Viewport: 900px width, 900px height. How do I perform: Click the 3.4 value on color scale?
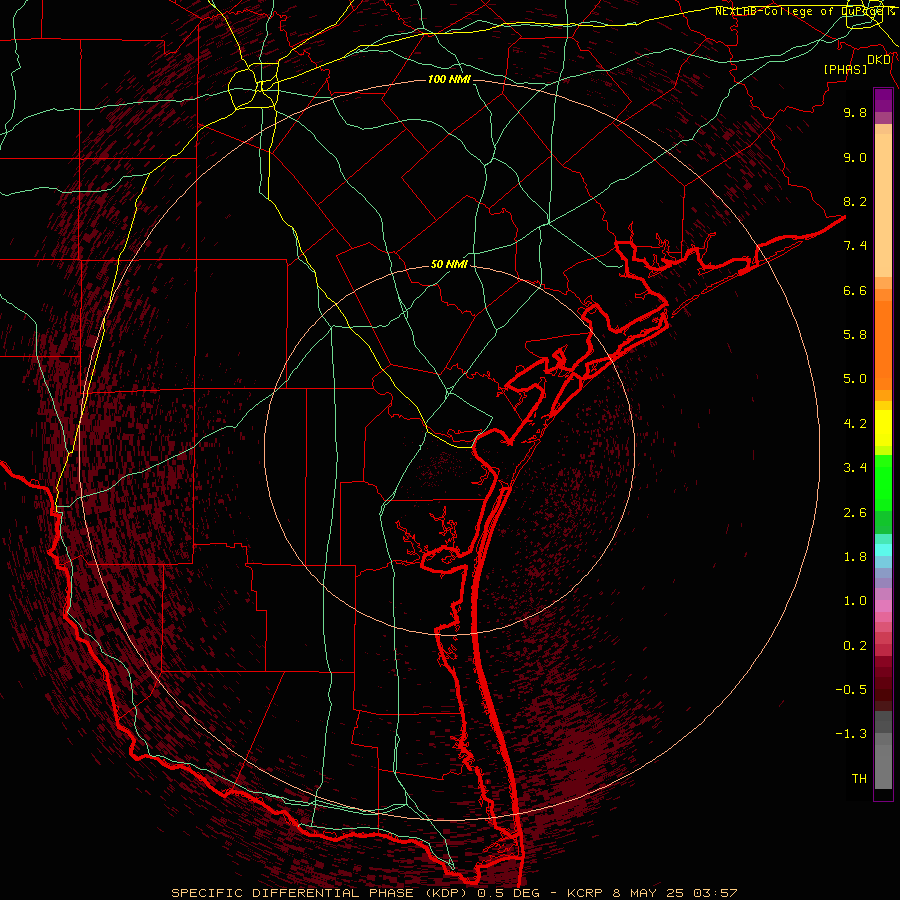coord(855,468)
